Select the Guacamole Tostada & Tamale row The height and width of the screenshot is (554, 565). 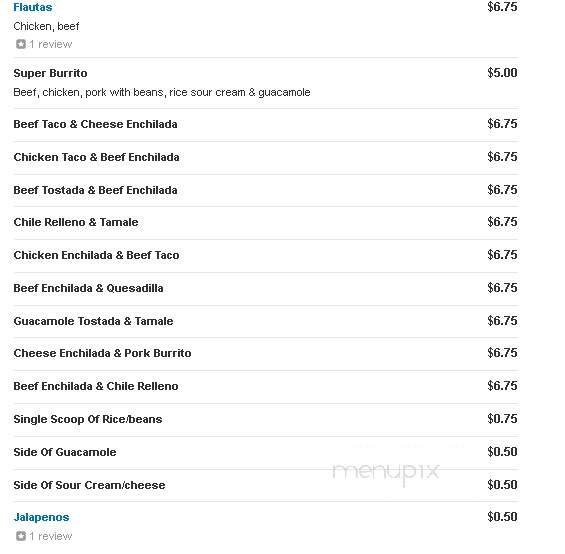266,321
